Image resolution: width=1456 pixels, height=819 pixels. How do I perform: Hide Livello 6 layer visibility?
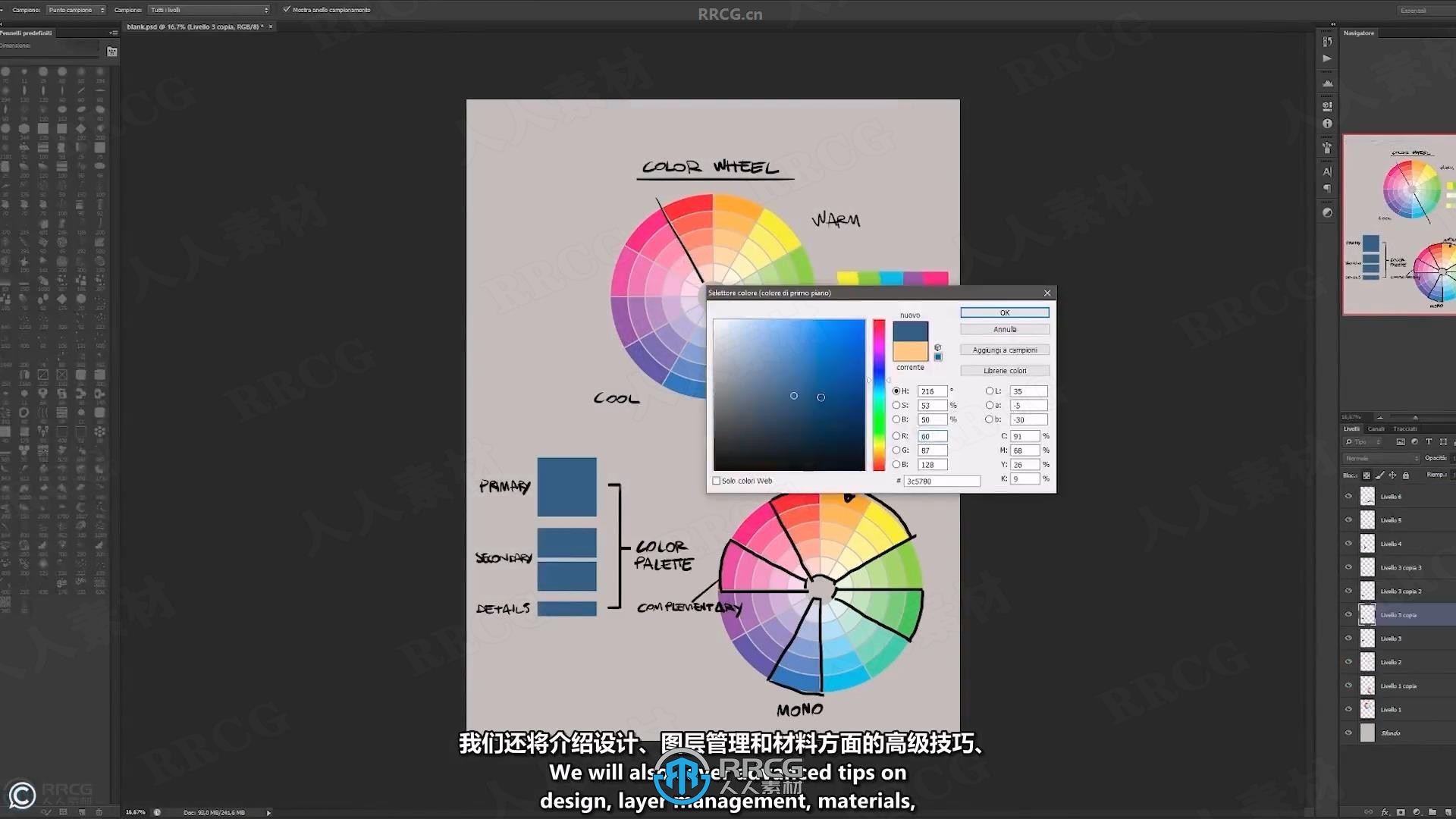click(1348, 497)
